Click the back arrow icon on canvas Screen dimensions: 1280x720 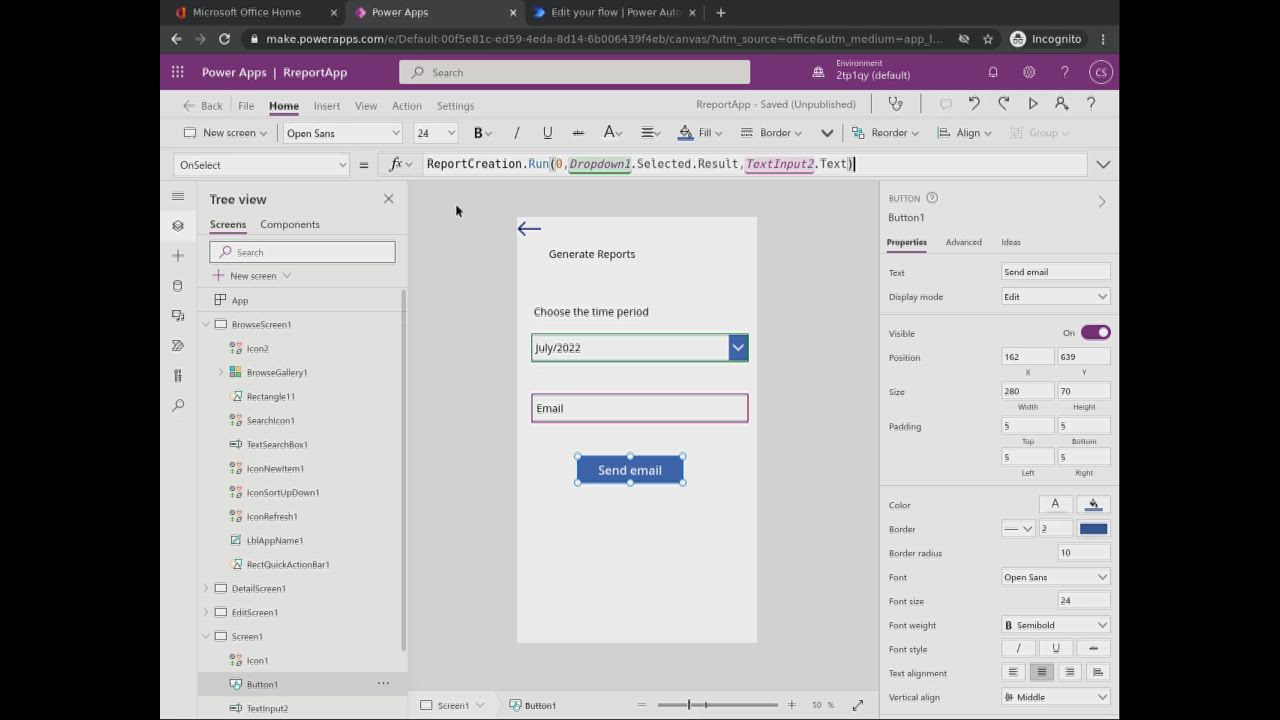(x=529, y=229)
